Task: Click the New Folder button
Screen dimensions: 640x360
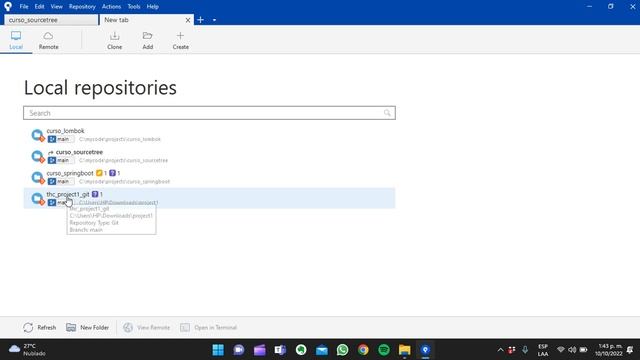Action: click(x=88, y=327)
